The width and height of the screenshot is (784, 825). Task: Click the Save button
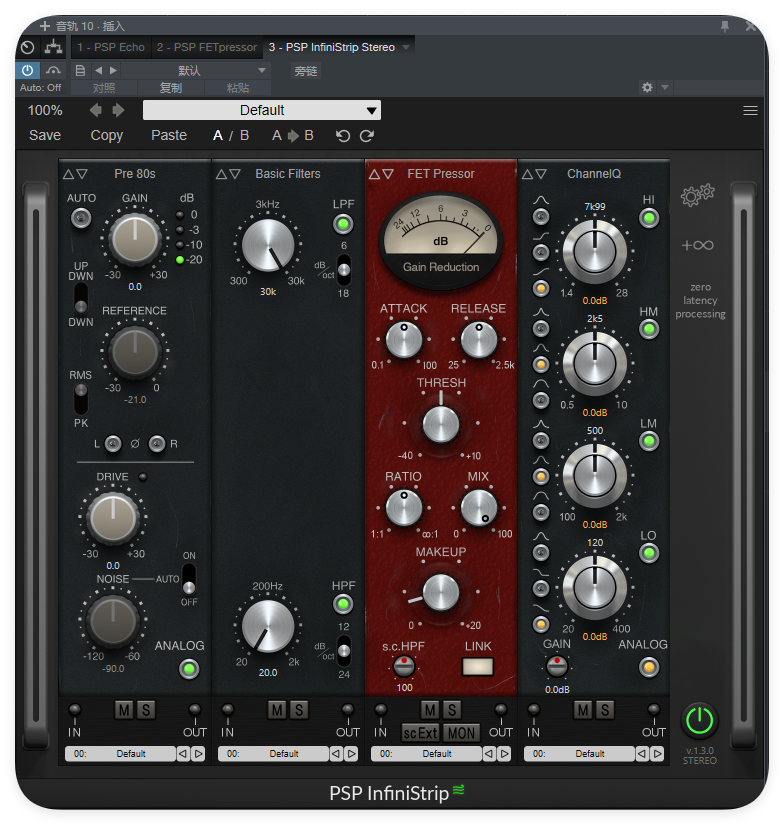coord(45,136)
